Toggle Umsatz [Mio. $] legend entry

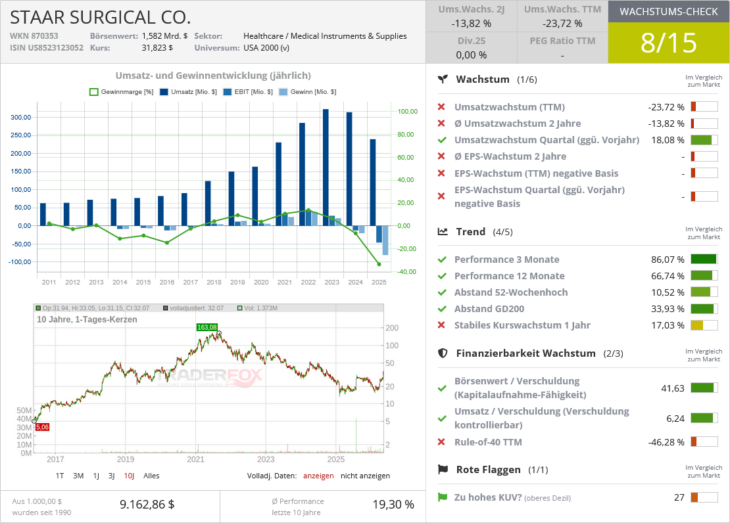pyautogui.click(x=189, y=92)
